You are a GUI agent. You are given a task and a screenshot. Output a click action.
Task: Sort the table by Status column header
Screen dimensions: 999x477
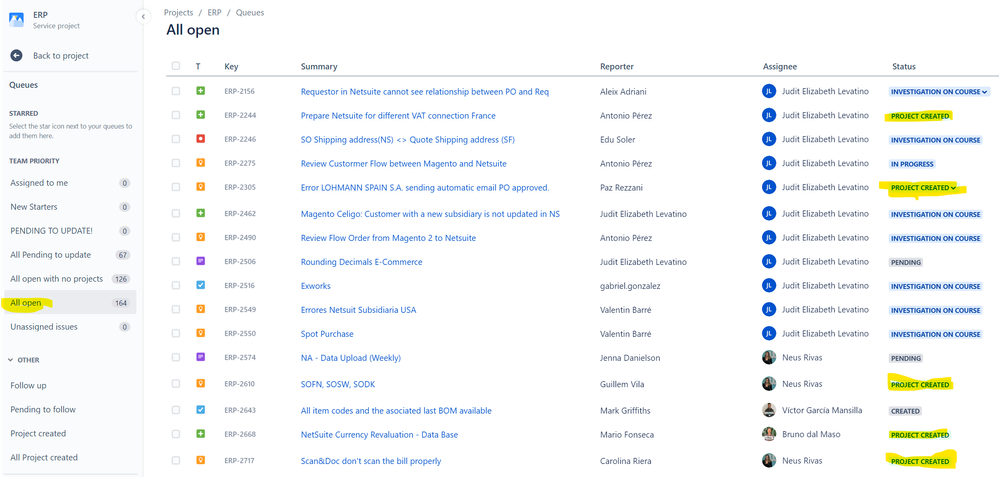click(x=903, y=66)
